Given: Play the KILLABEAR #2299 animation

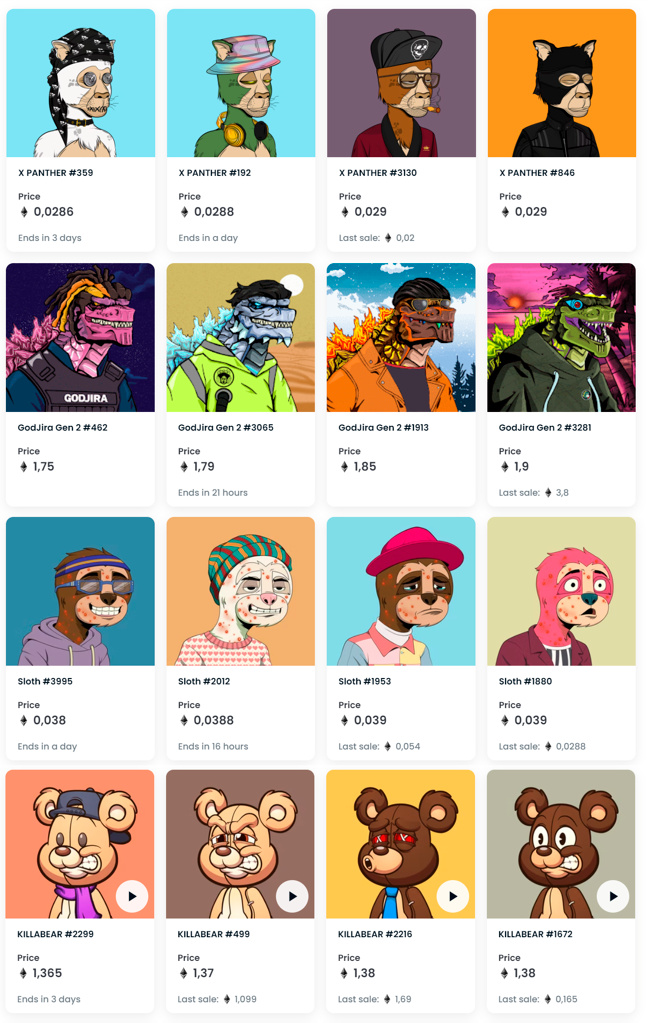Looking at the screenshot, I should pos(132,896).
